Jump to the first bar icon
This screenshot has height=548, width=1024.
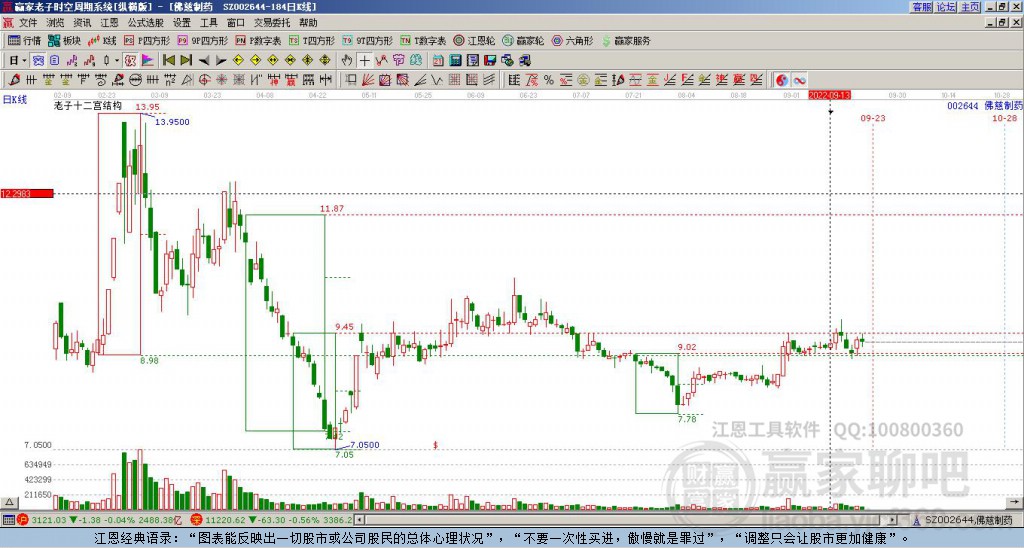coord(169,61)
